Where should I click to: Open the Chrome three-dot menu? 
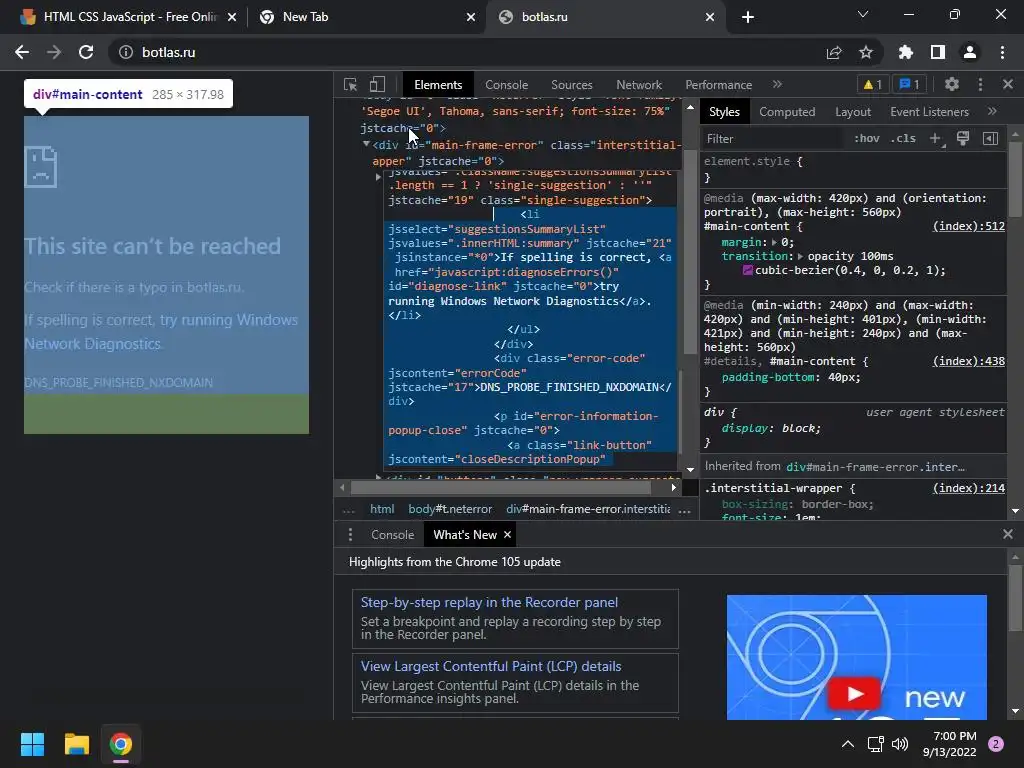[1002, 52]
